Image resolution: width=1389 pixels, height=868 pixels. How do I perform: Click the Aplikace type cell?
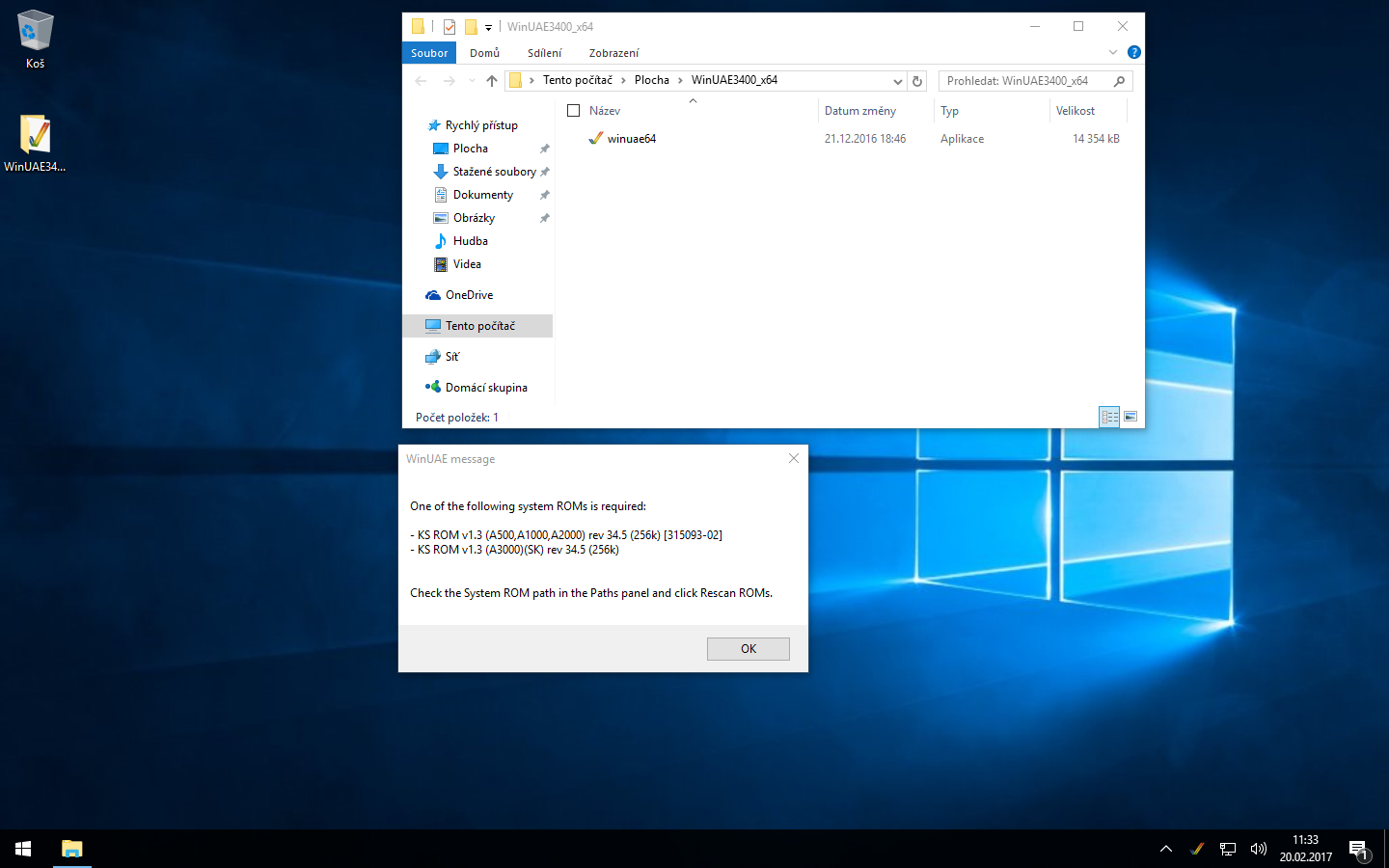coord(963,139)
